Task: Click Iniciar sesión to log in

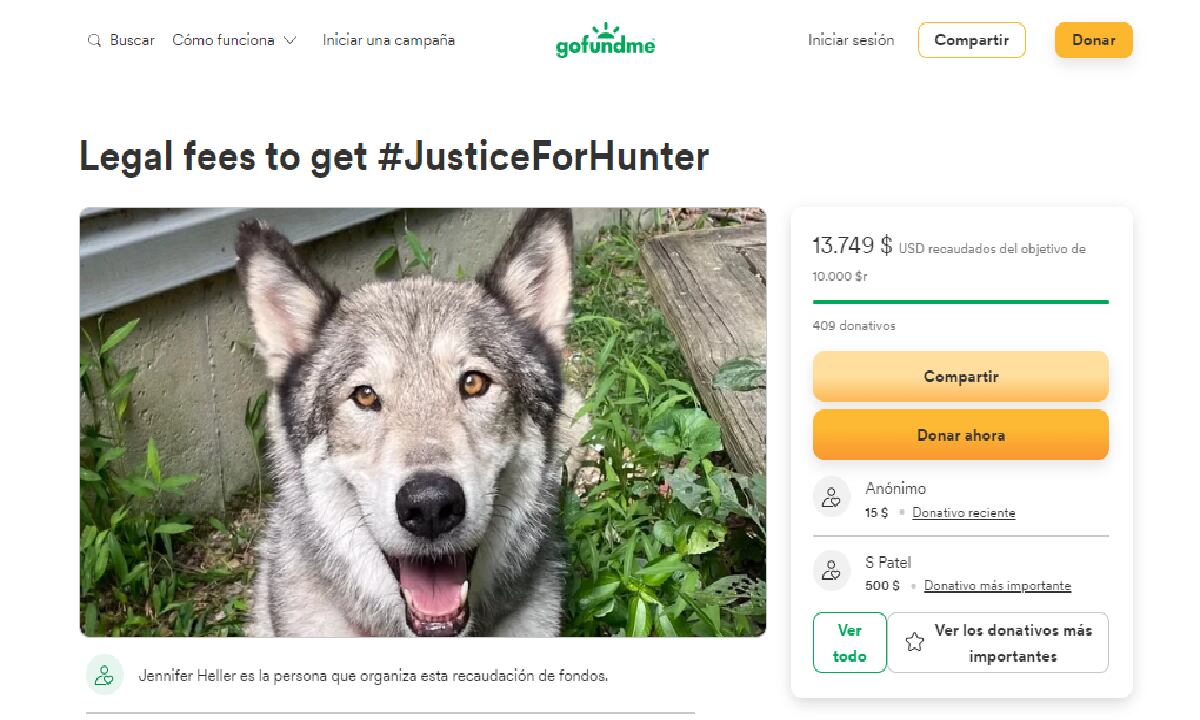Action: coord(850,40)
